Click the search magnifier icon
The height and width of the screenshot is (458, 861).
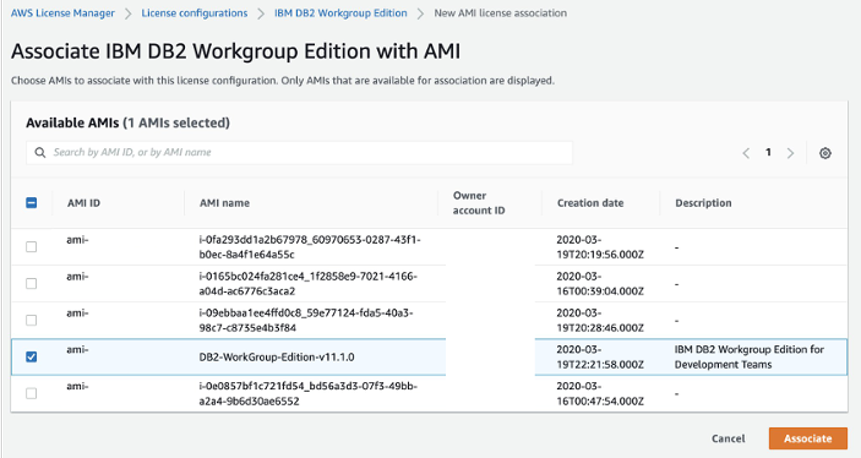(x=40, y=153)
